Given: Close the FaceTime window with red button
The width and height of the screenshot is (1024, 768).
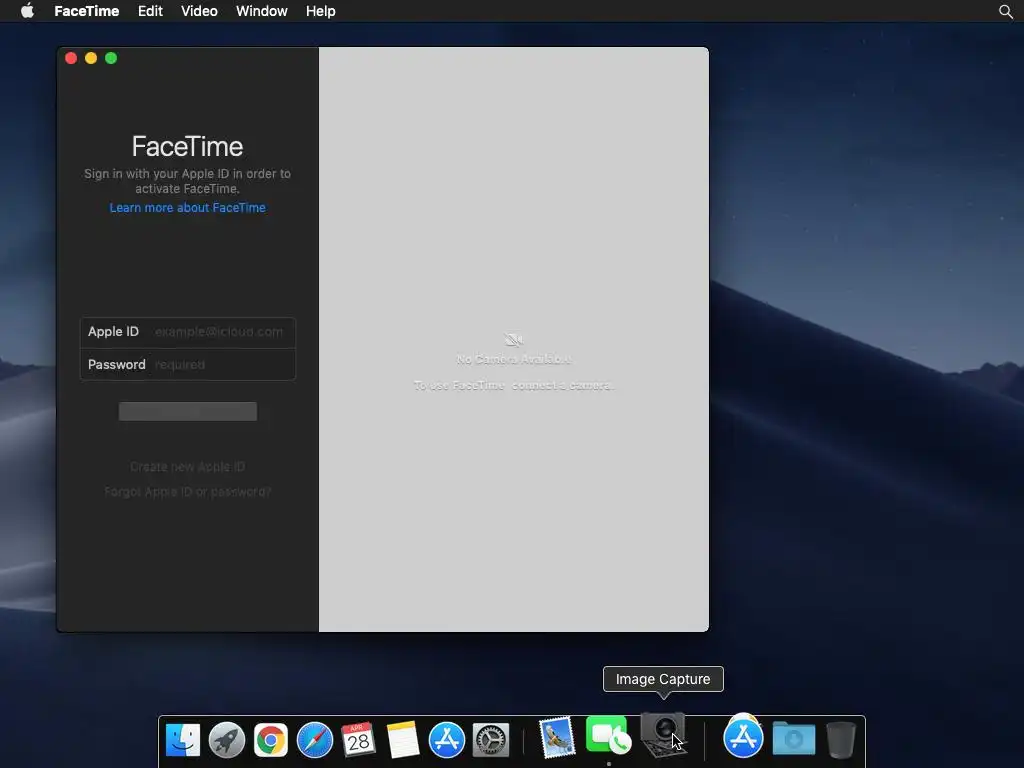Looking at the screenshot, I should (71, 58).
